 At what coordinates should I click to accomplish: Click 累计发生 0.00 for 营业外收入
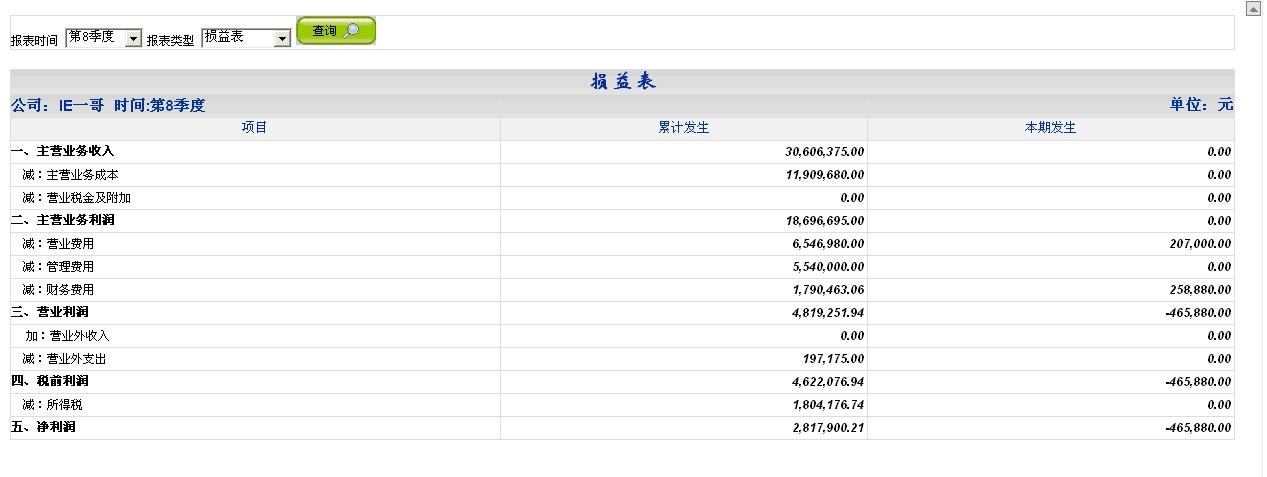tap(853, 336)
